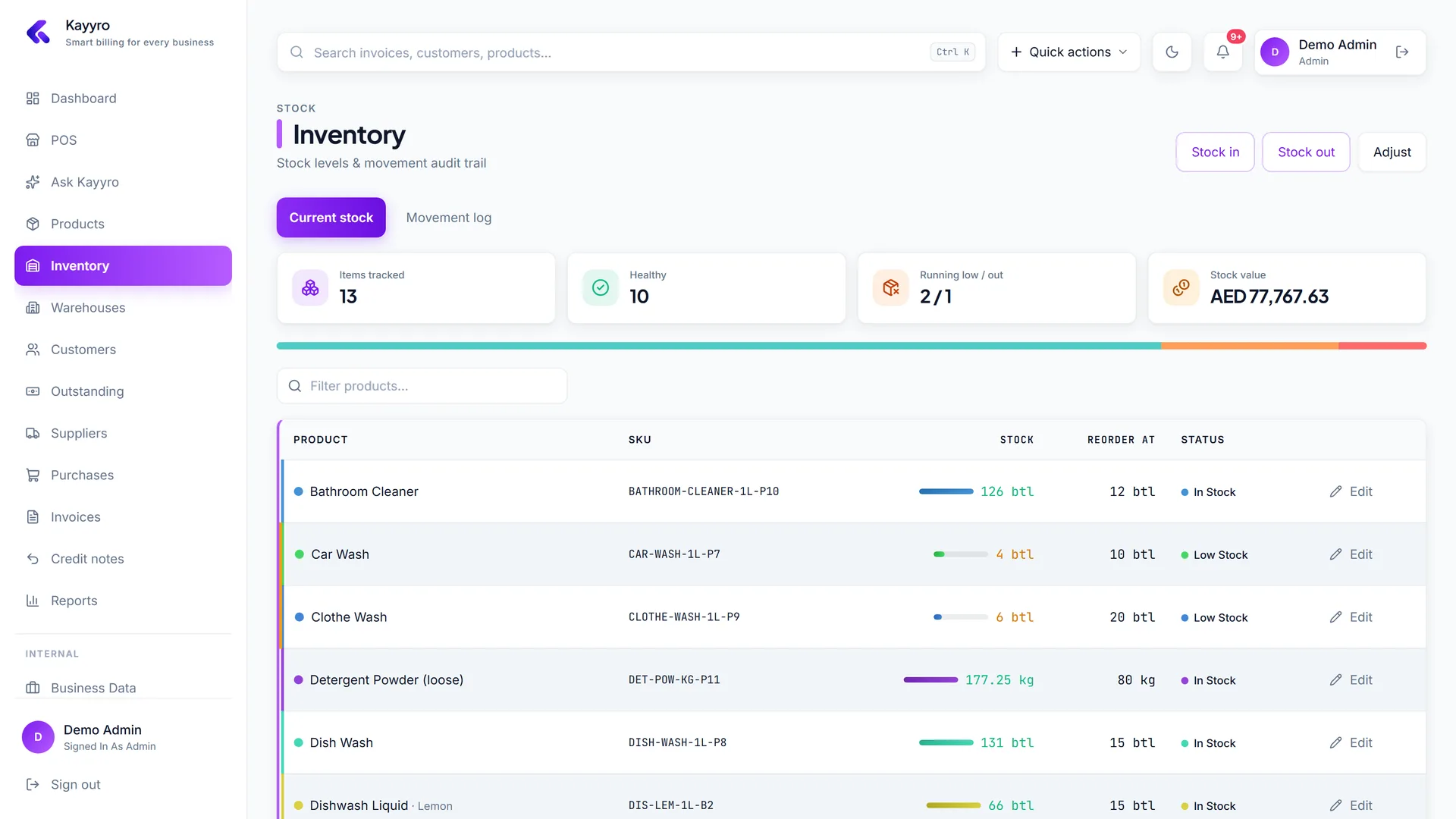Click the Business Data briefcase icon
The height and width of the screenshot is (819, 1456).
[x=33, y=688]
